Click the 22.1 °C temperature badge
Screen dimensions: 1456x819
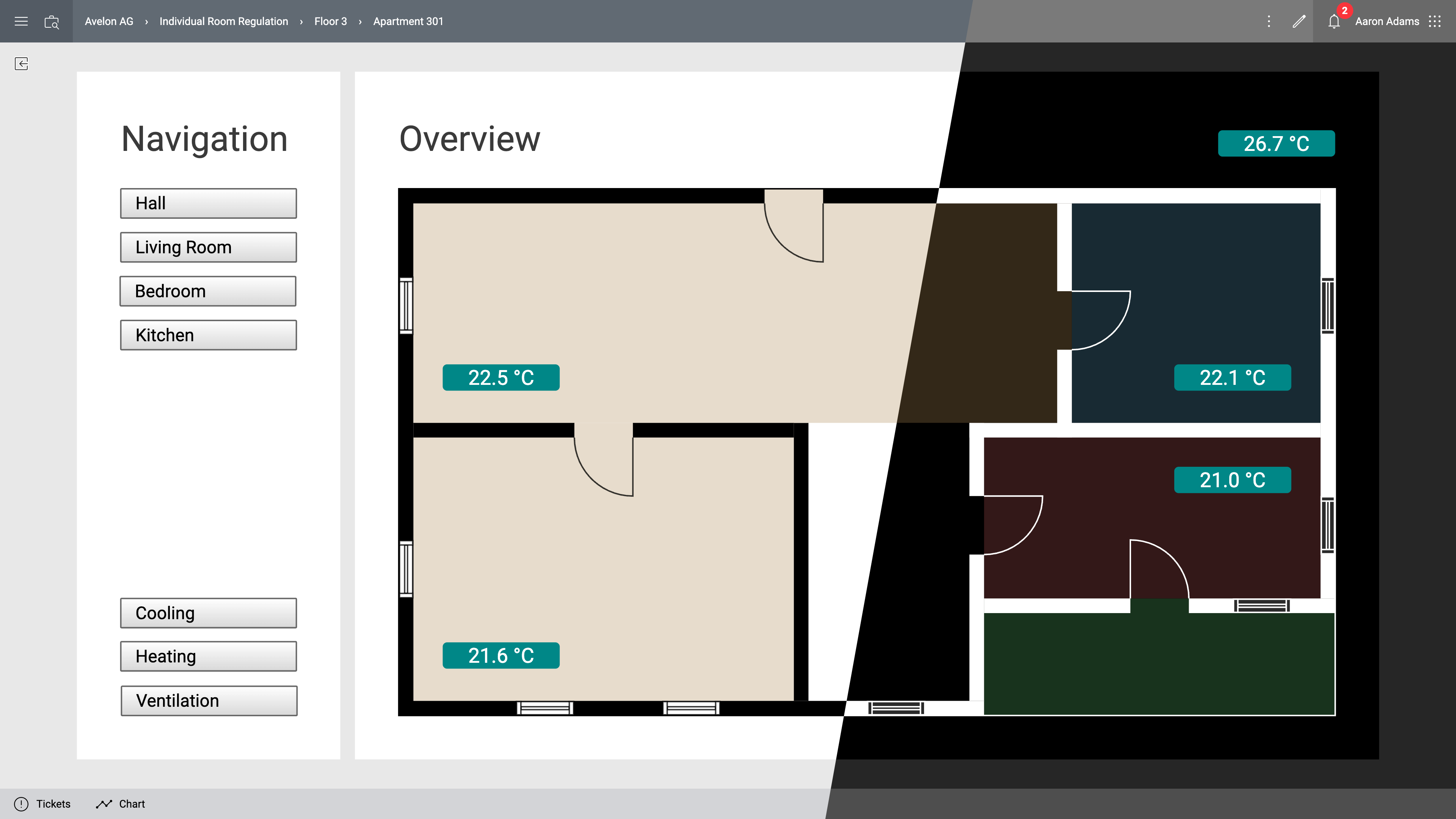point(1232,378)
